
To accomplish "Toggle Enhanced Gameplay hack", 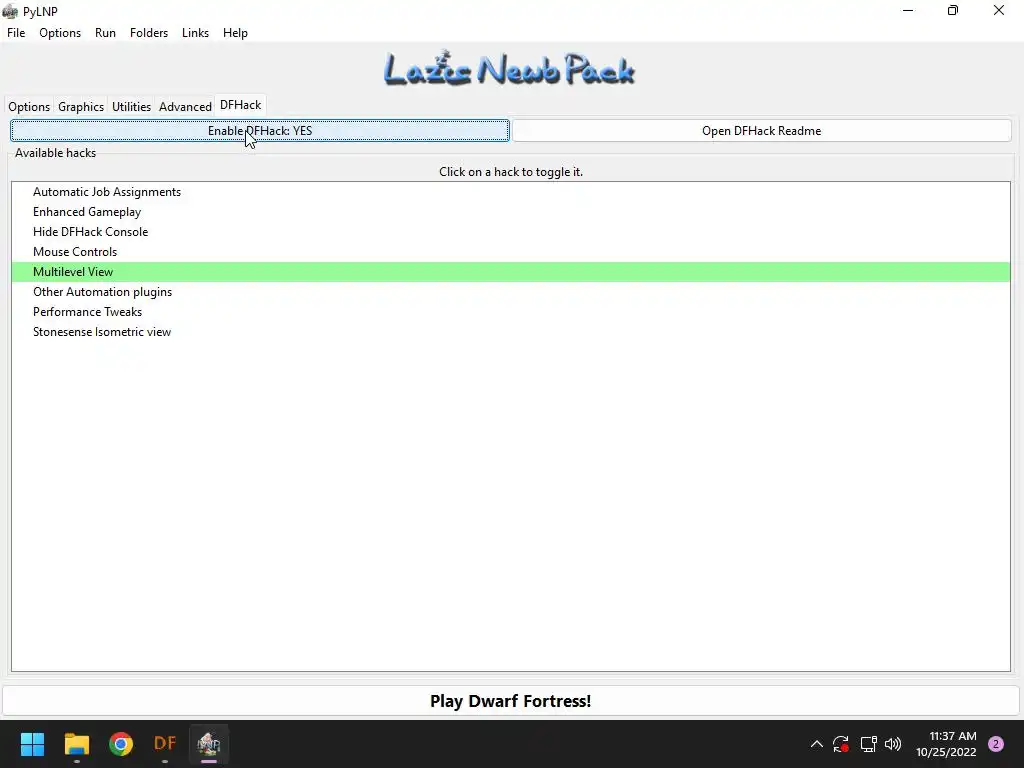I will 511,212.
